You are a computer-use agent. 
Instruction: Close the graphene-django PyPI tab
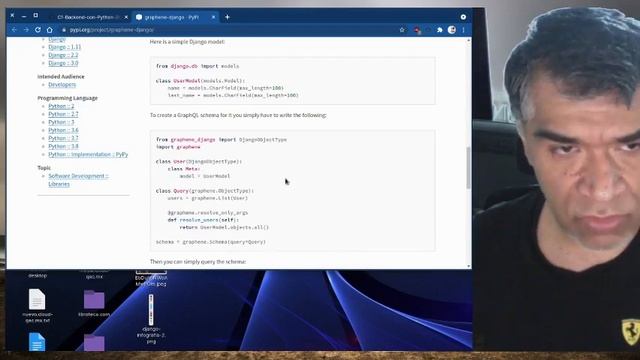click(213, 17)
